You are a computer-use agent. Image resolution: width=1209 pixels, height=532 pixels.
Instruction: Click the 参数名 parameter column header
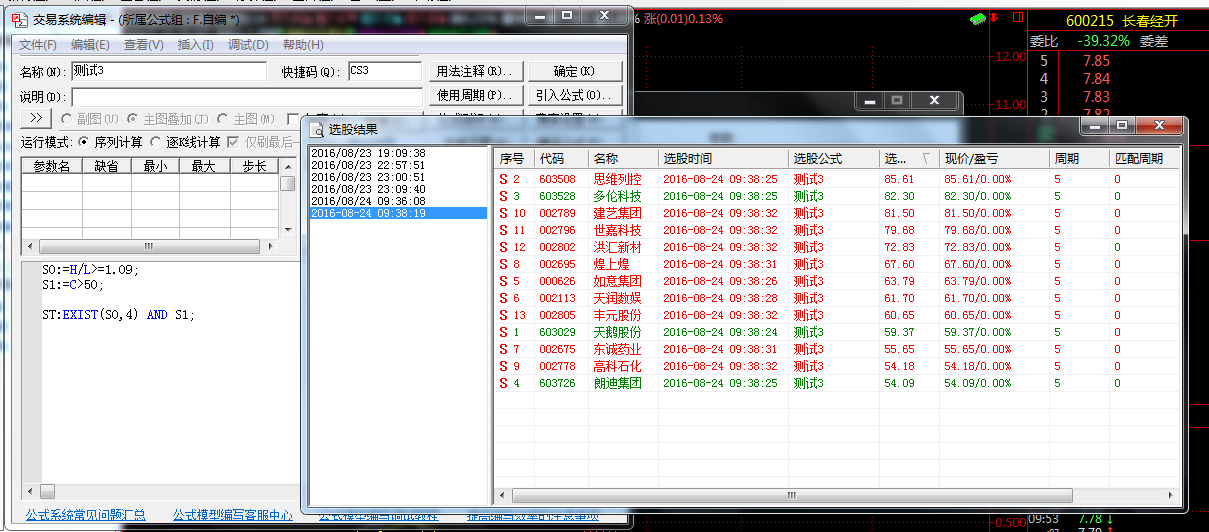click(x=52, y=166)
